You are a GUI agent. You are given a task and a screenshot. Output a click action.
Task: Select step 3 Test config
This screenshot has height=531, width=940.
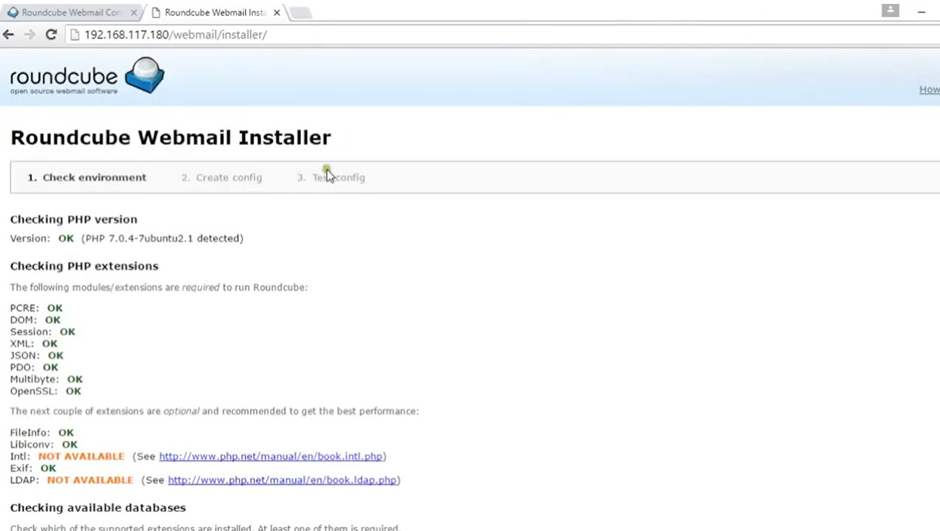tap(331, 177)
